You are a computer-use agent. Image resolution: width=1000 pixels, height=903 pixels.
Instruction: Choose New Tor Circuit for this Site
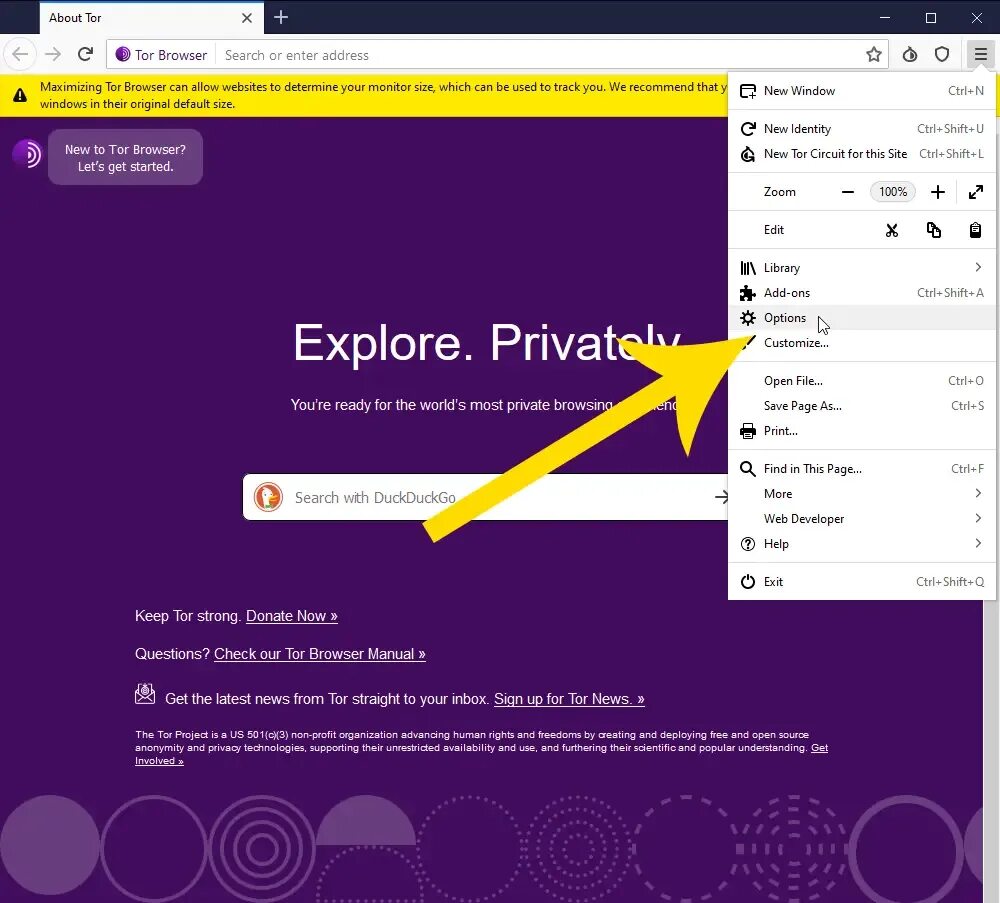tap(862, 154)
